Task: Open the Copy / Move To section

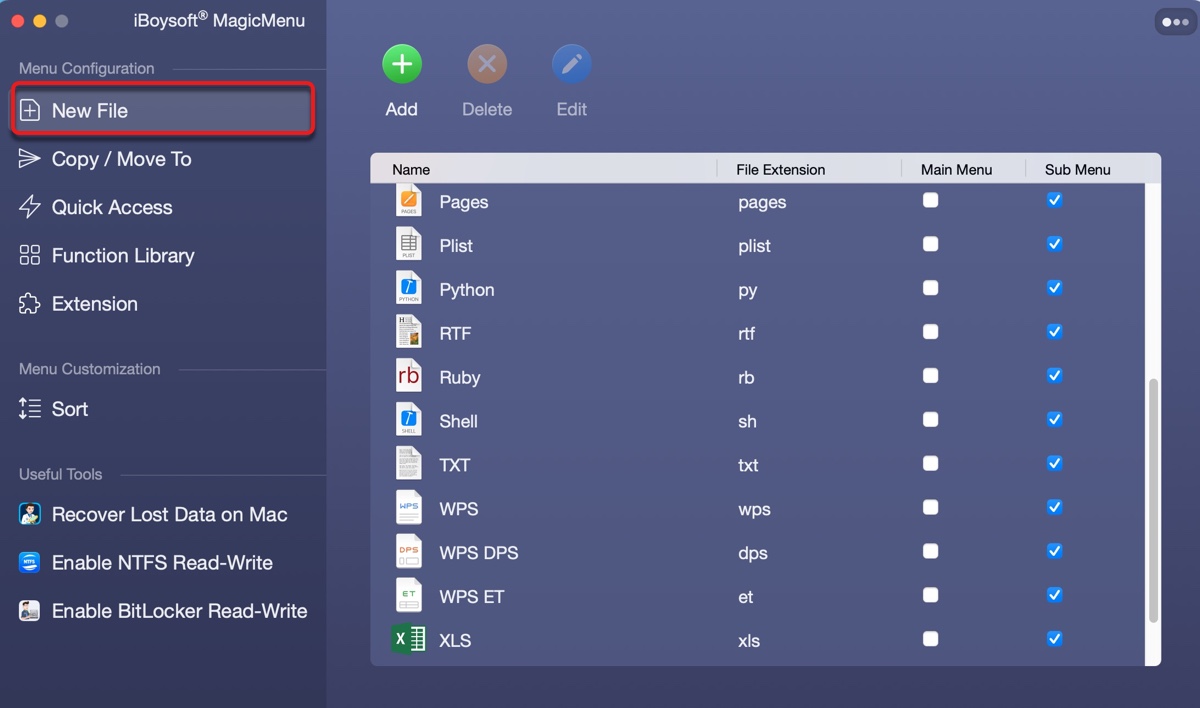Action: [121, 159]
